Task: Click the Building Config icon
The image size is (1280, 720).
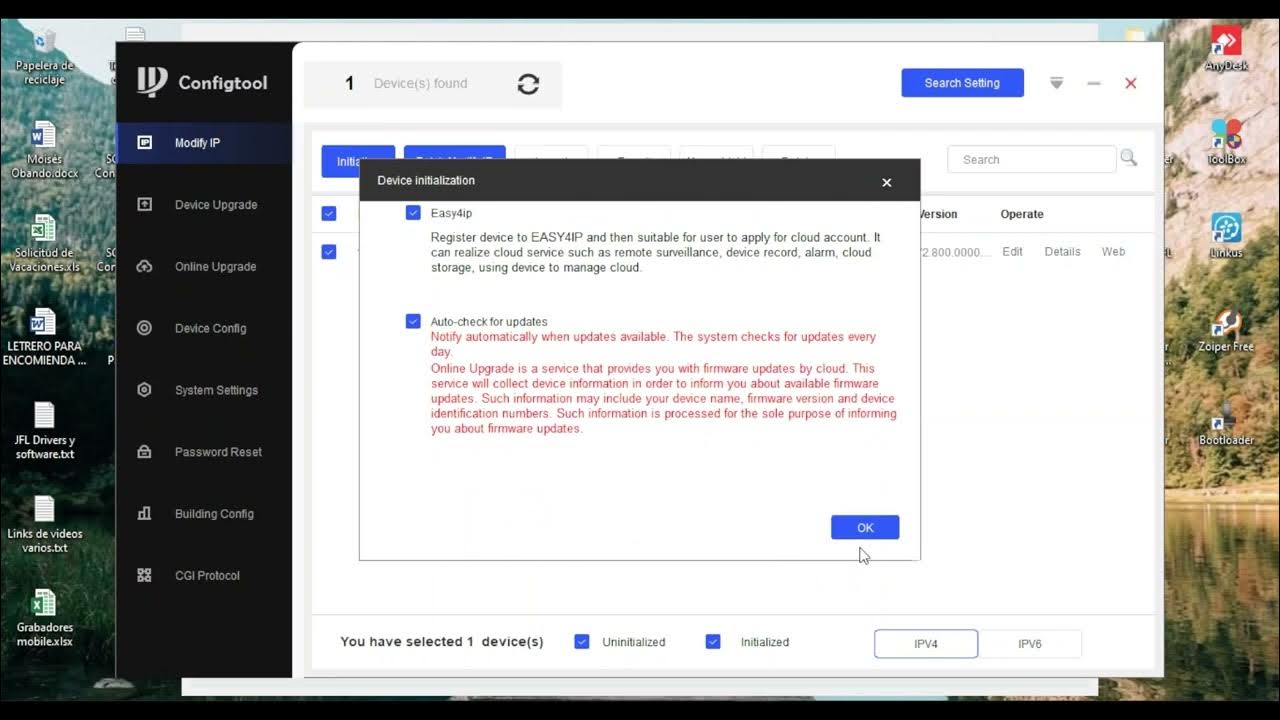Action: tap(144, 513)
